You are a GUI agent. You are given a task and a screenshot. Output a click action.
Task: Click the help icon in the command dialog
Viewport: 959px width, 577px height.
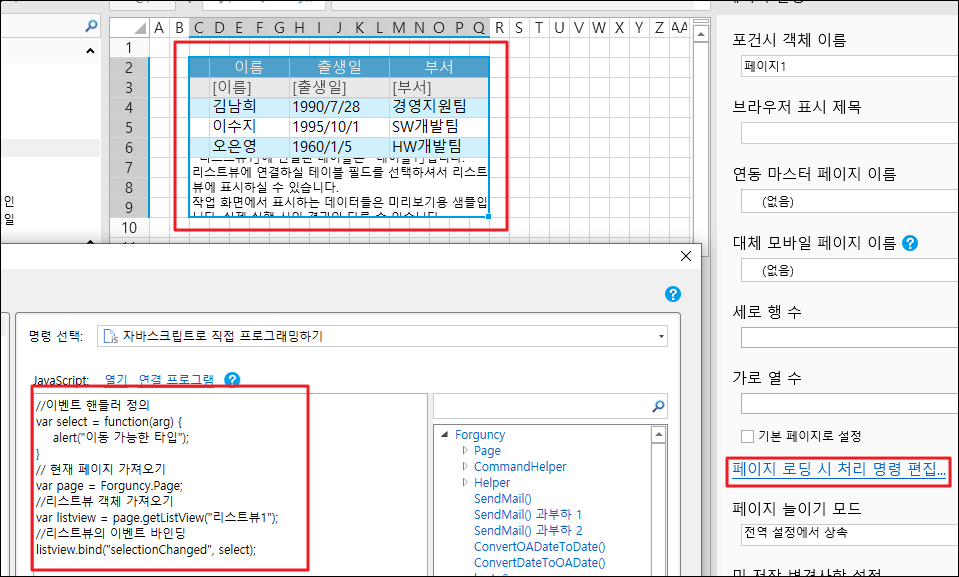[x=673, y=294]
